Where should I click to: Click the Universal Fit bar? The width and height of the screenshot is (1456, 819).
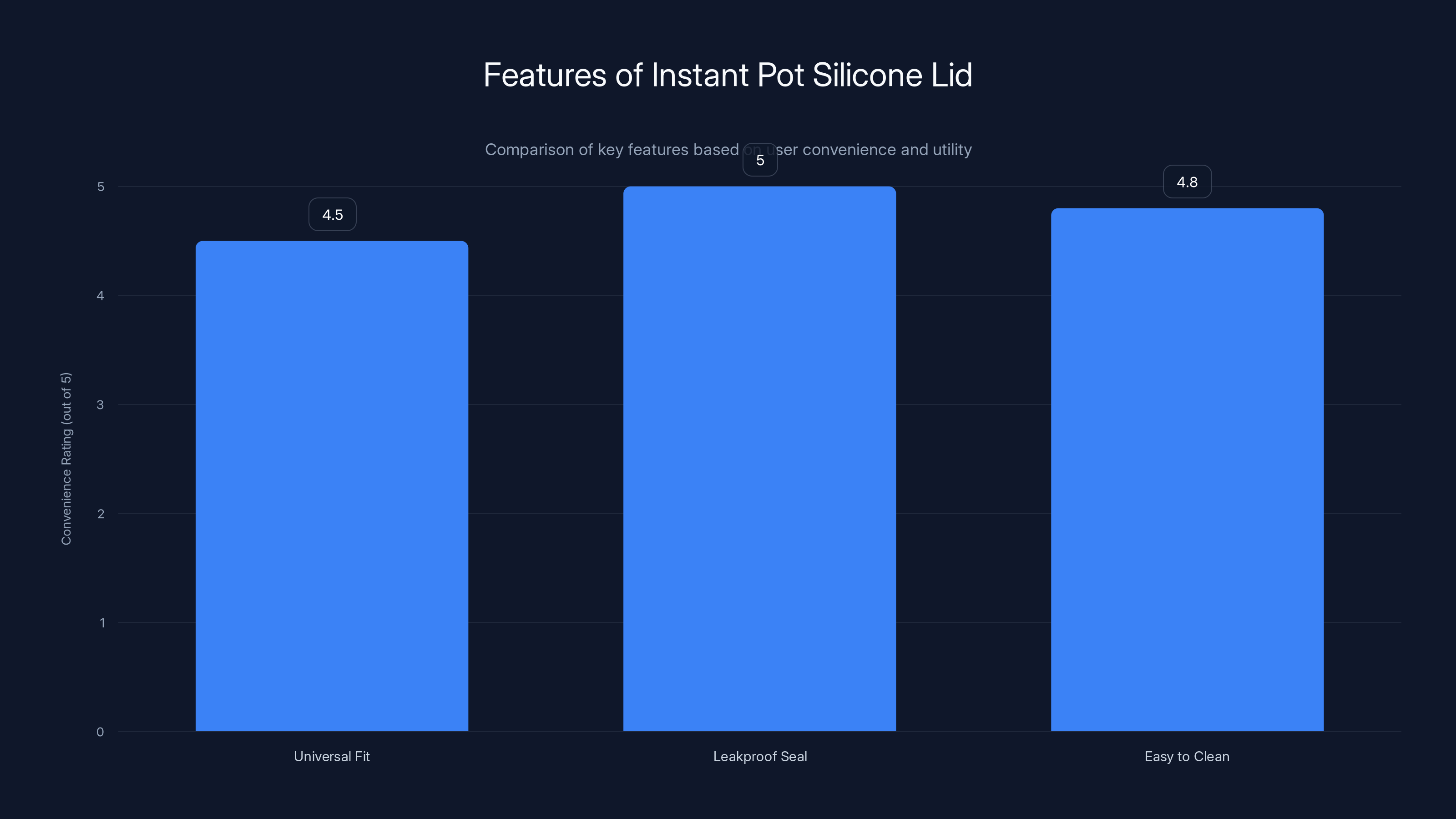pos(332,486)
